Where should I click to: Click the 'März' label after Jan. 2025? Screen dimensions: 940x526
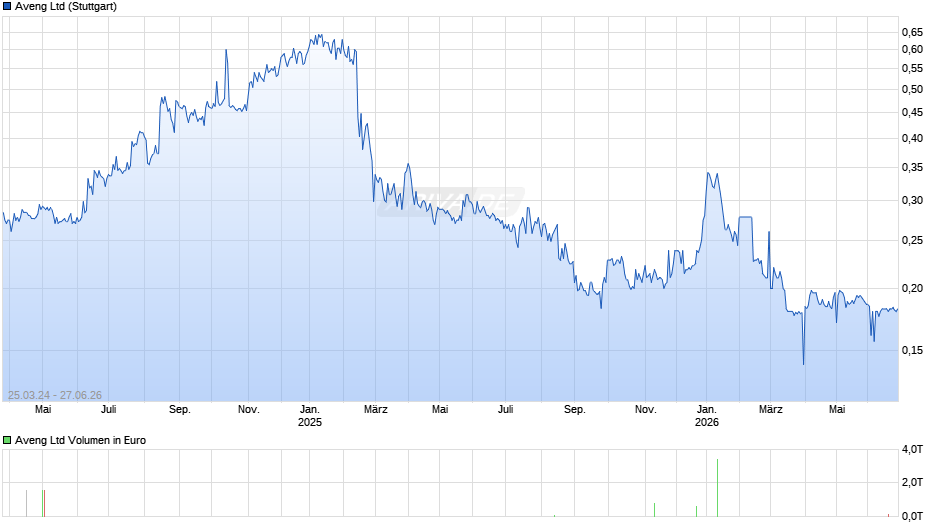click(376, 410)
